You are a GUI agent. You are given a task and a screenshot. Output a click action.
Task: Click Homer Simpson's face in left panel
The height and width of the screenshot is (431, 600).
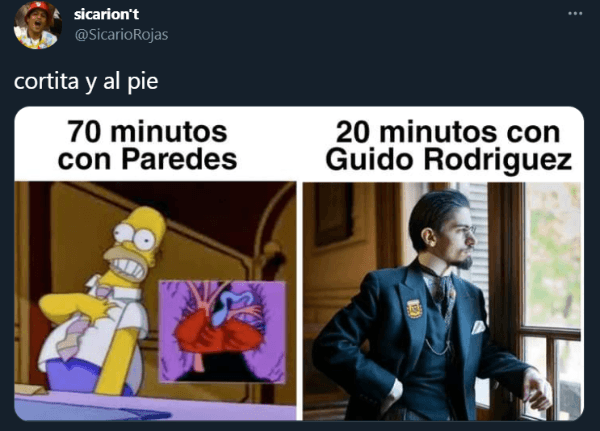tap(134, 245)
